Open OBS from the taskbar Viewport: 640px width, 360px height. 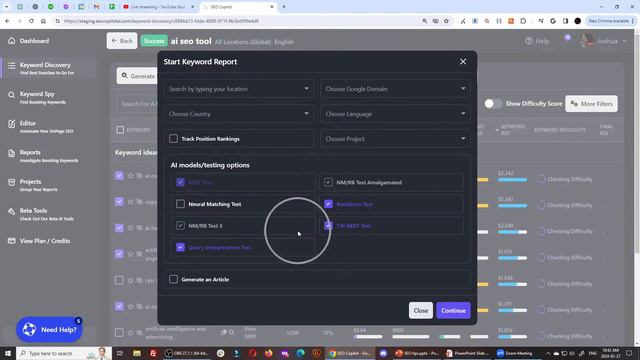[187, 353]
